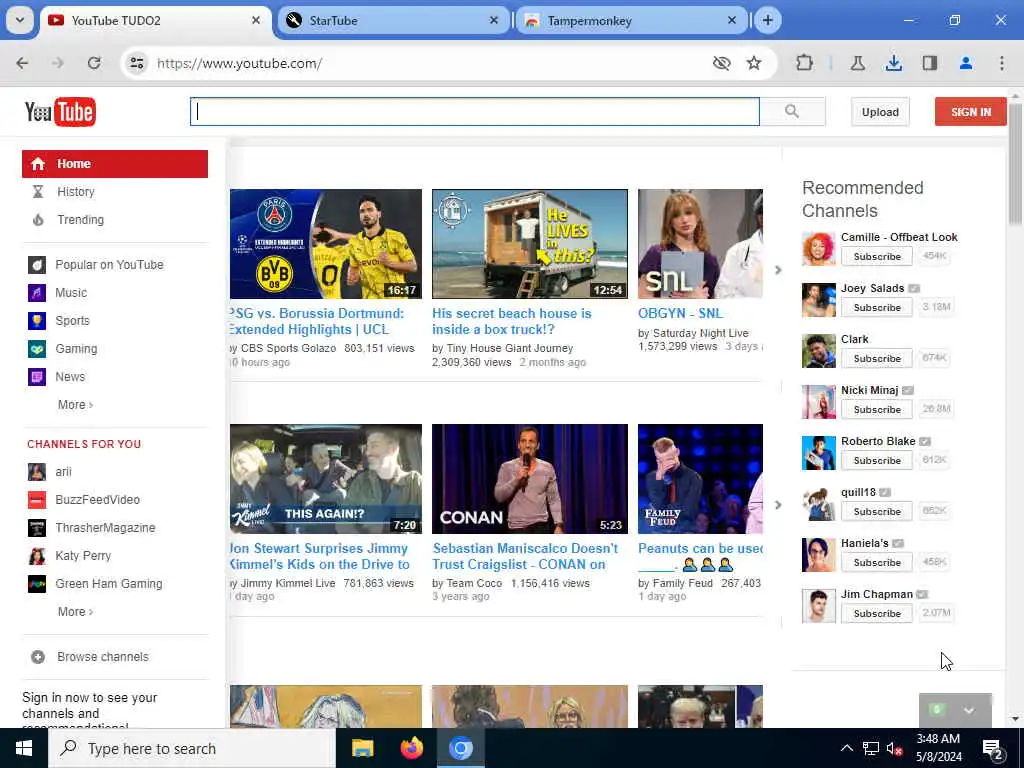Open the secret beach house video title
The width and height of the screenshot is (1024, 768).
coord(511,321)
